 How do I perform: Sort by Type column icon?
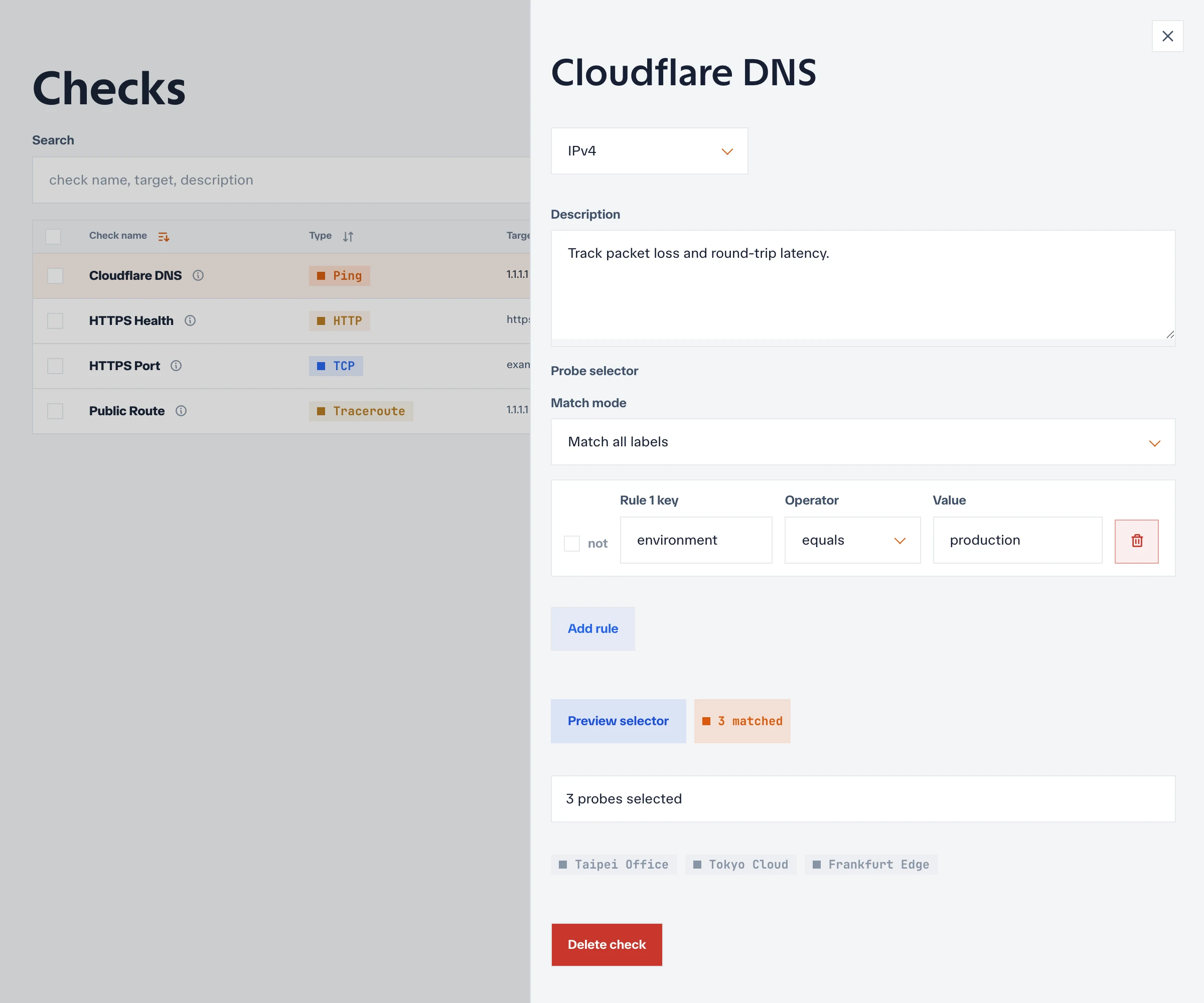348,237
